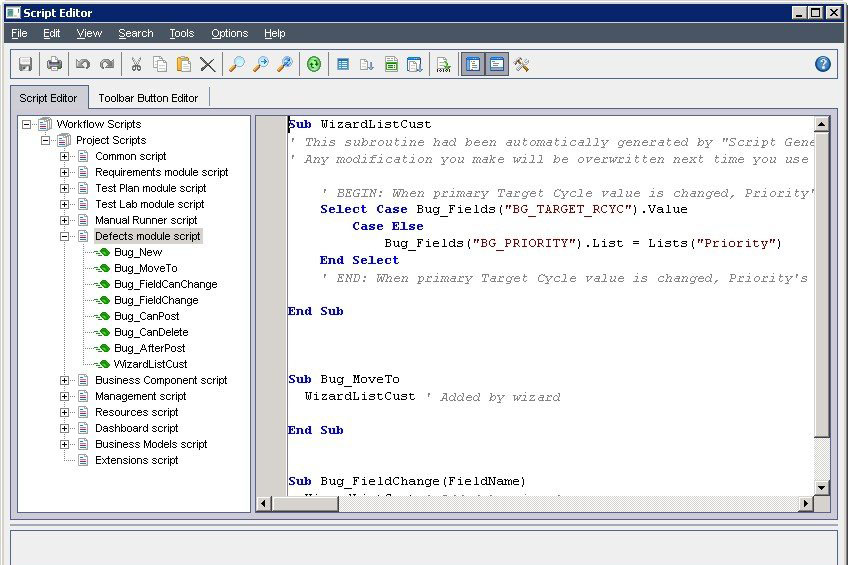
Task: Select Bug_AfterPost in the tree
Action: click(x=149, y=348)
